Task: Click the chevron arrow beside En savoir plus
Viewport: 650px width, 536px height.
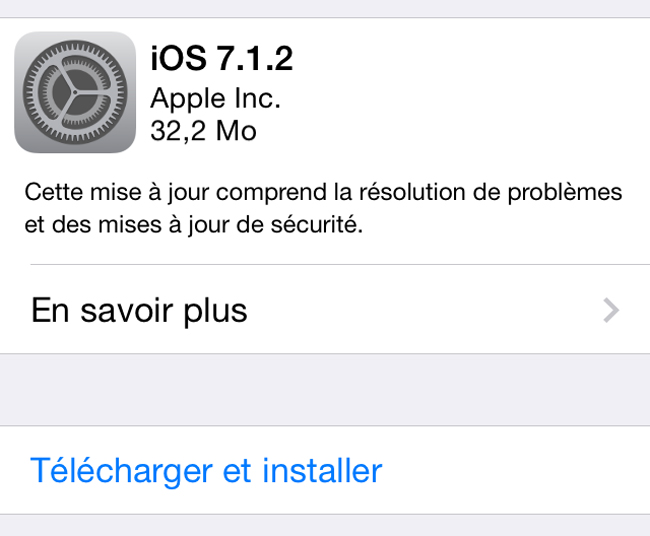Action: tap(611, 310)
